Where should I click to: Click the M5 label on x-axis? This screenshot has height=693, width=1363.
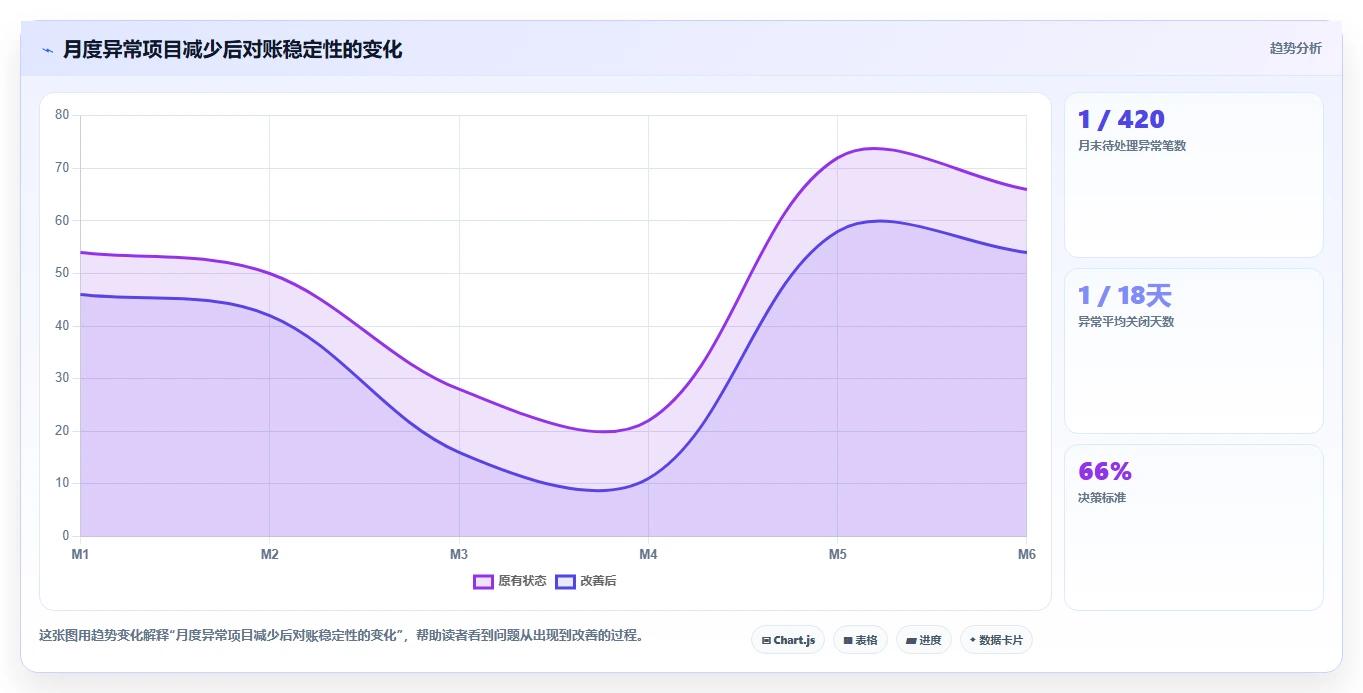click(x=838, y=554)
